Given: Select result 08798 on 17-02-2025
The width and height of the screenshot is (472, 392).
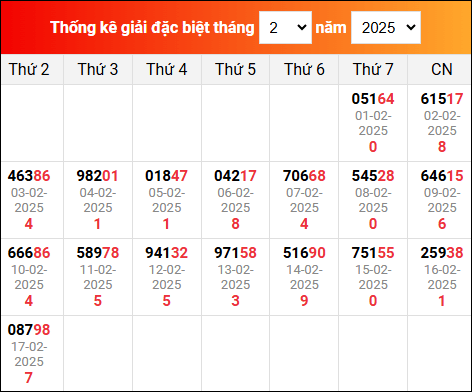Looking at the screenshot, I should 29,330.
